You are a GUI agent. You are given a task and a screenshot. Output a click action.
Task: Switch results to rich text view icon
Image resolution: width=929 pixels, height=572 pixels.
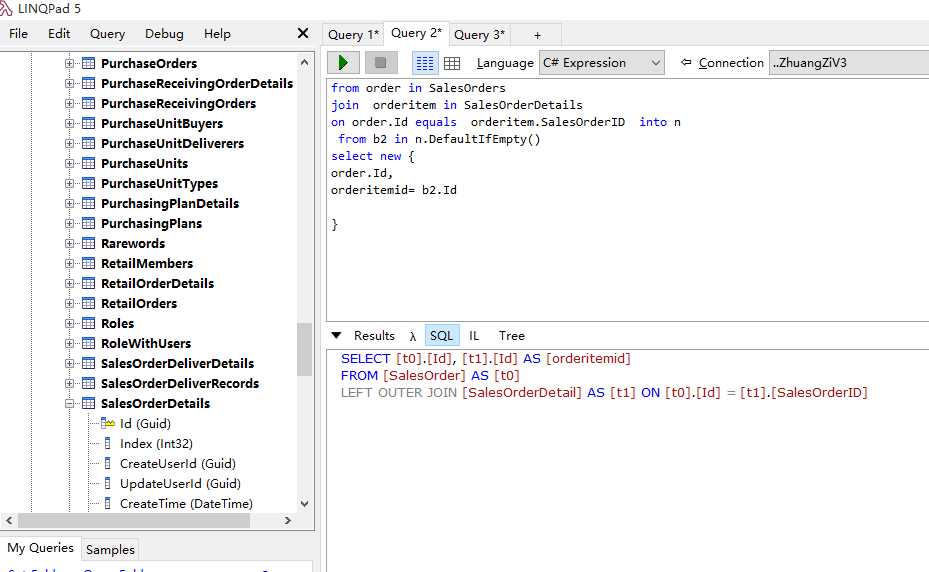(x=425, y=63)
